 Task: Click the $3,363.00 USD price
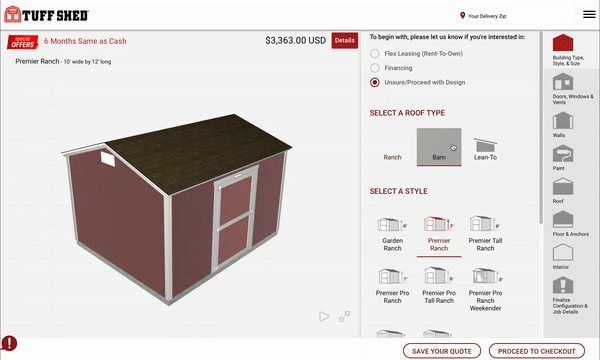(295, 40)
